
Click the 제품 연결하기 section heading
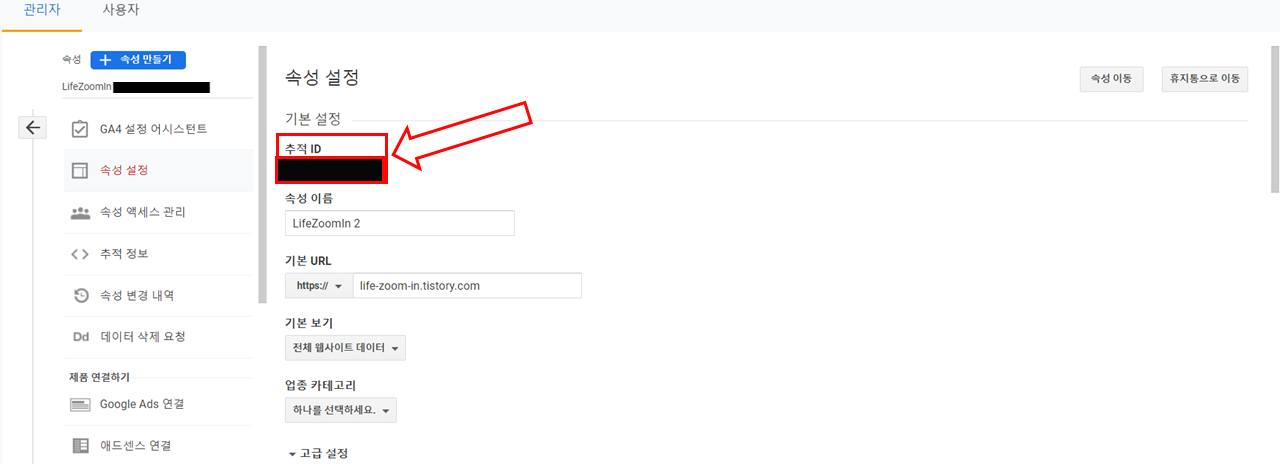click(x=99, y=377)
